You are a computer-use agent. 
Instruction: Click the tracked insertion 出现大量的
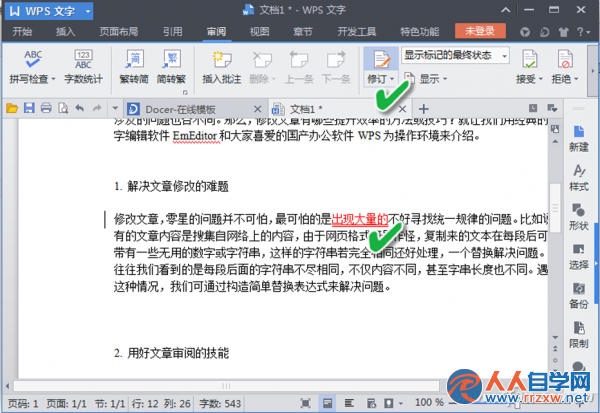point(360,219)
